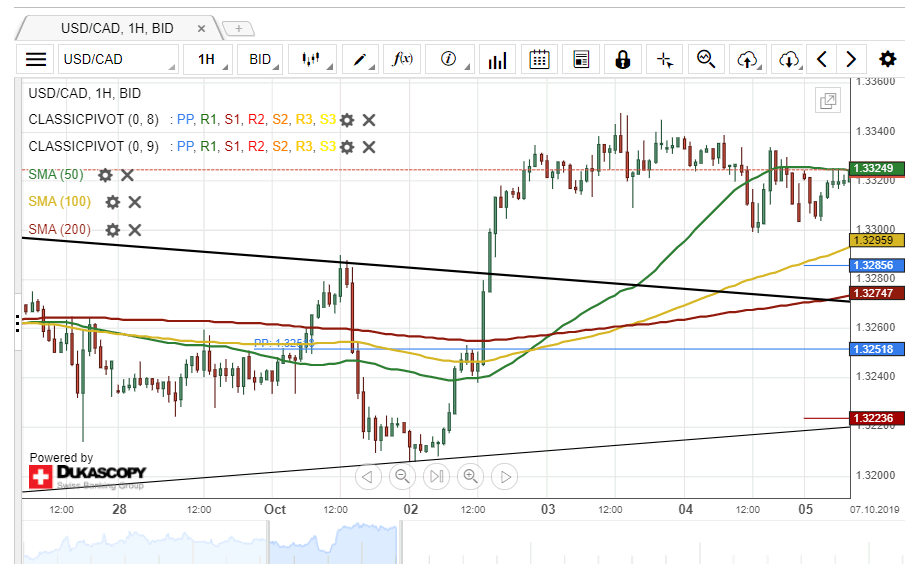Remove the SMA (200) indicator
The image size is (910, 575).
click(135, 230)
